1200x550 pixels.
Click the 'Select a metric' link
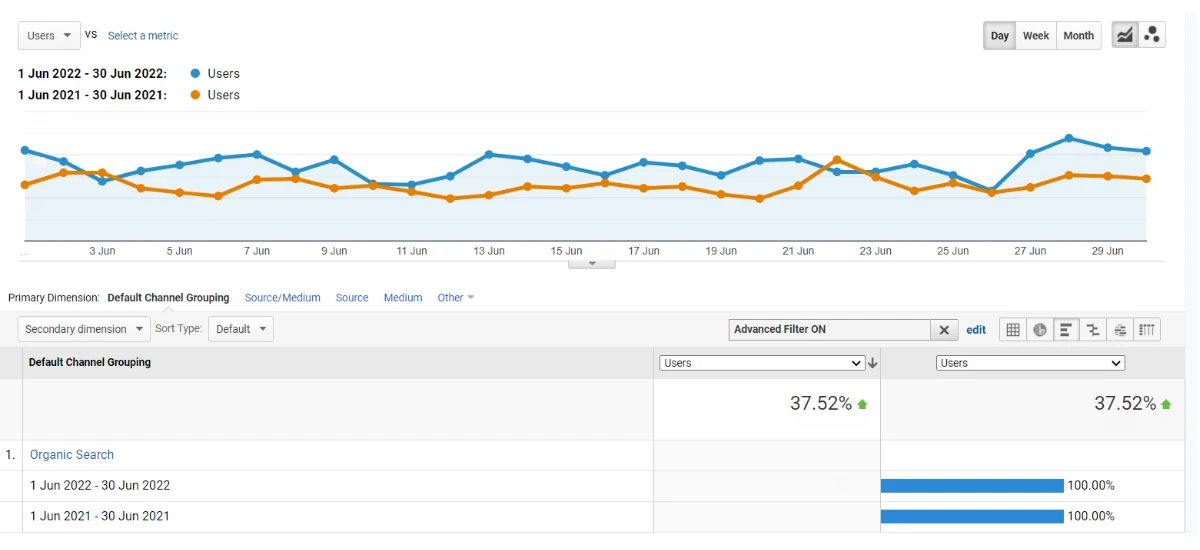coord(143,36)
